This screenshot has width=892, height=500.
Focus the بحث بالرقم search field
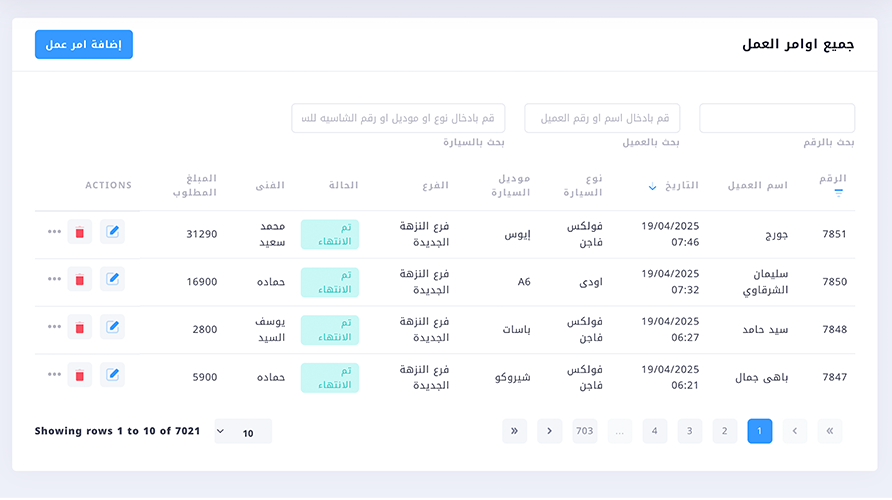click(x=777, y=118)
